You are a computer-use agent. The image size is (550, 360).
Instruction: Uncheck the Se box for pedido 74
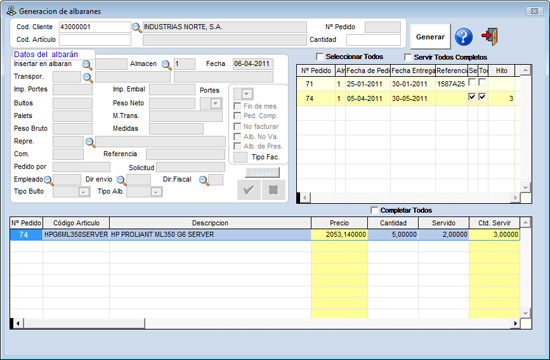472,96
